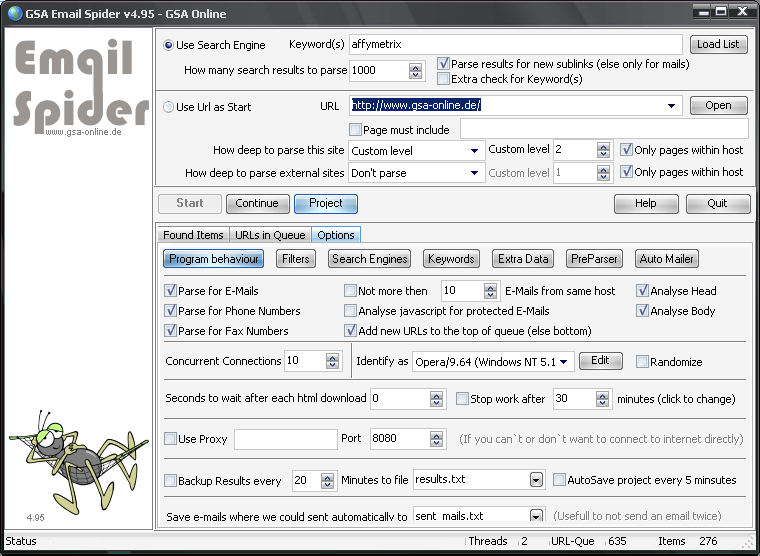Image resolution: width=760 pixels, height=556 pixels.
Task: Click the Email Spider logo
Action: 80,86
